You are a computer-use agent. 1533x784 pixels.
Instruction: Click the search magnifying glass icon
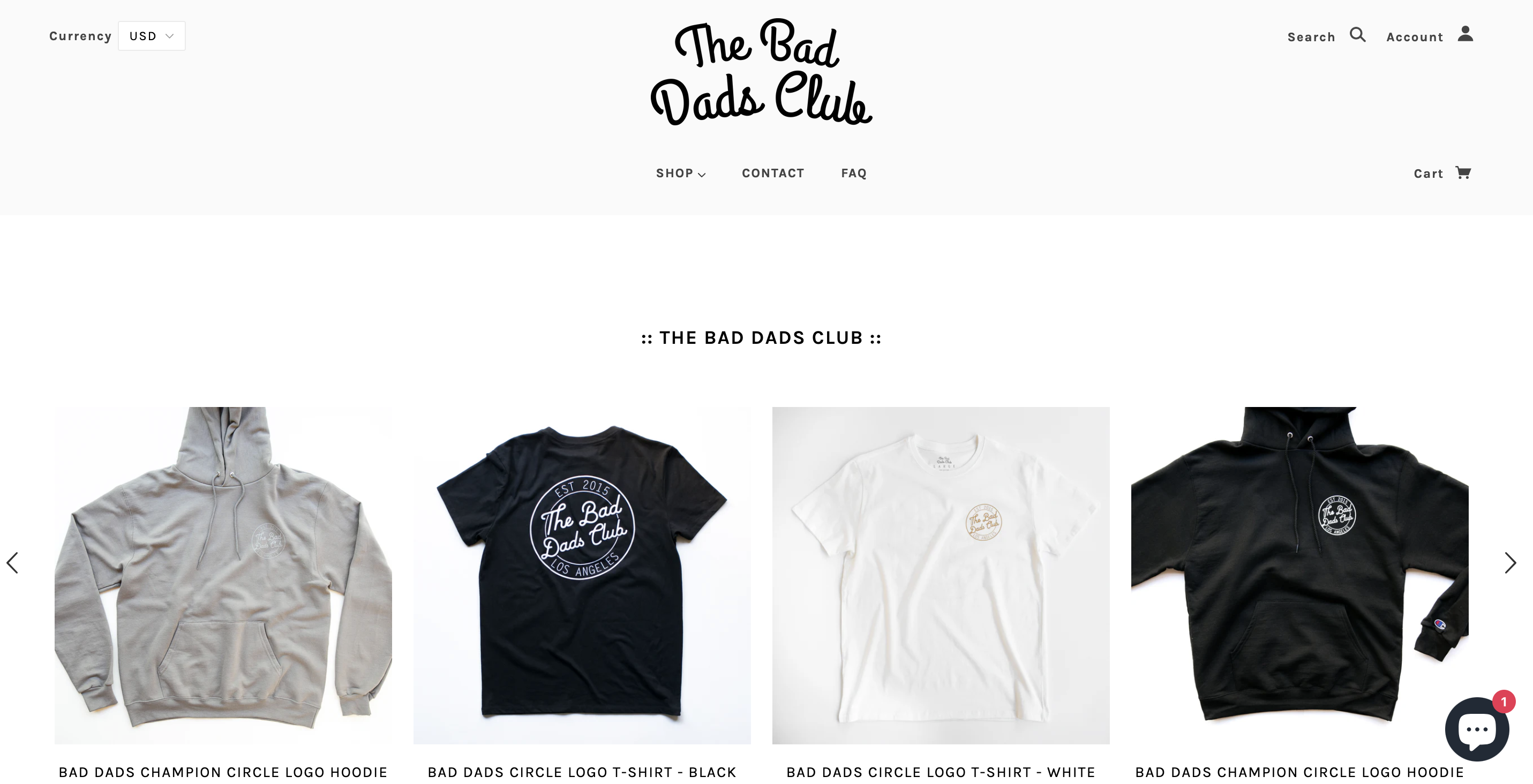click(1357, 34)
